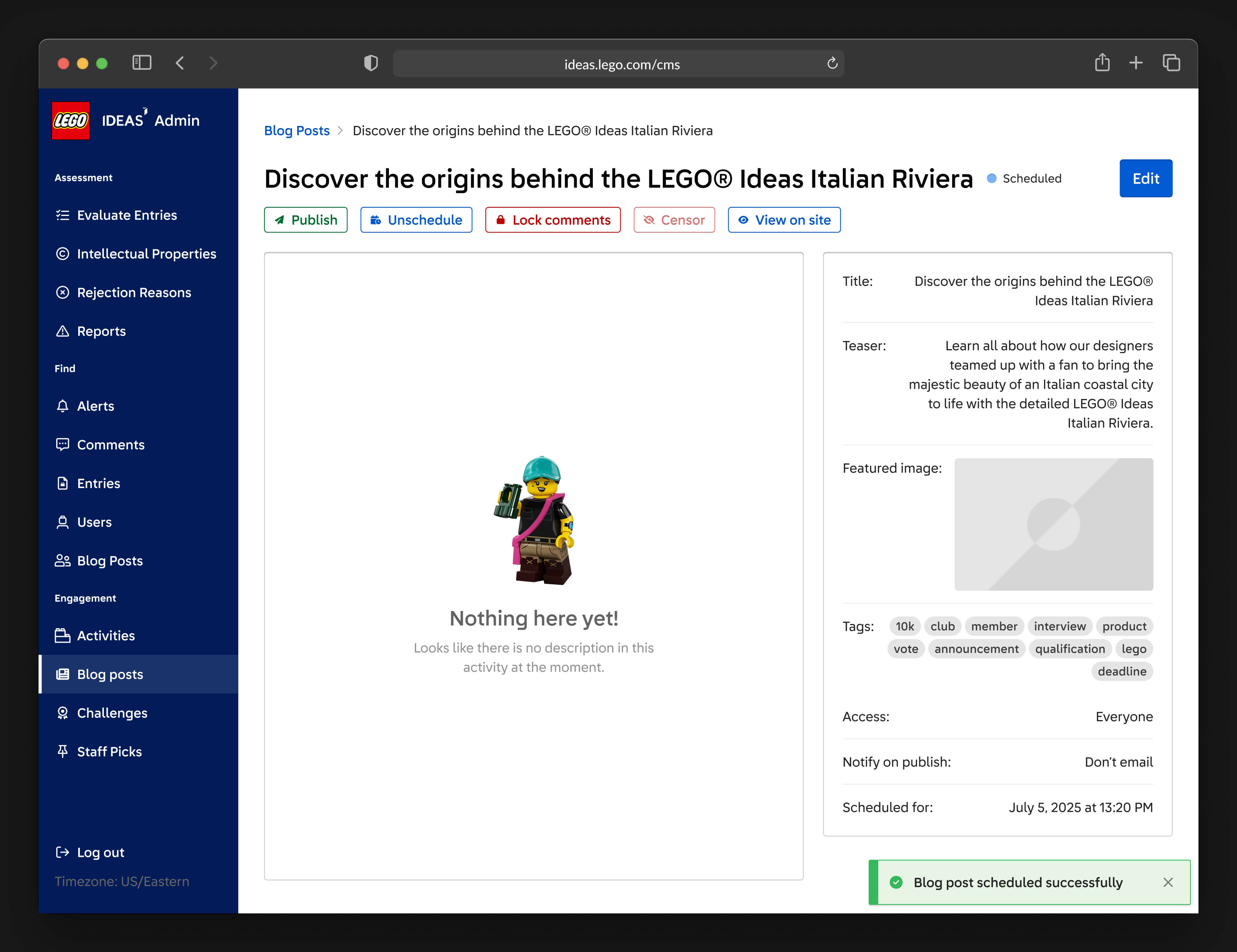Viewport: 1237px width, 952px height.
Task: Click the 'Don't email' value
Action: (x=1119, y=762)
